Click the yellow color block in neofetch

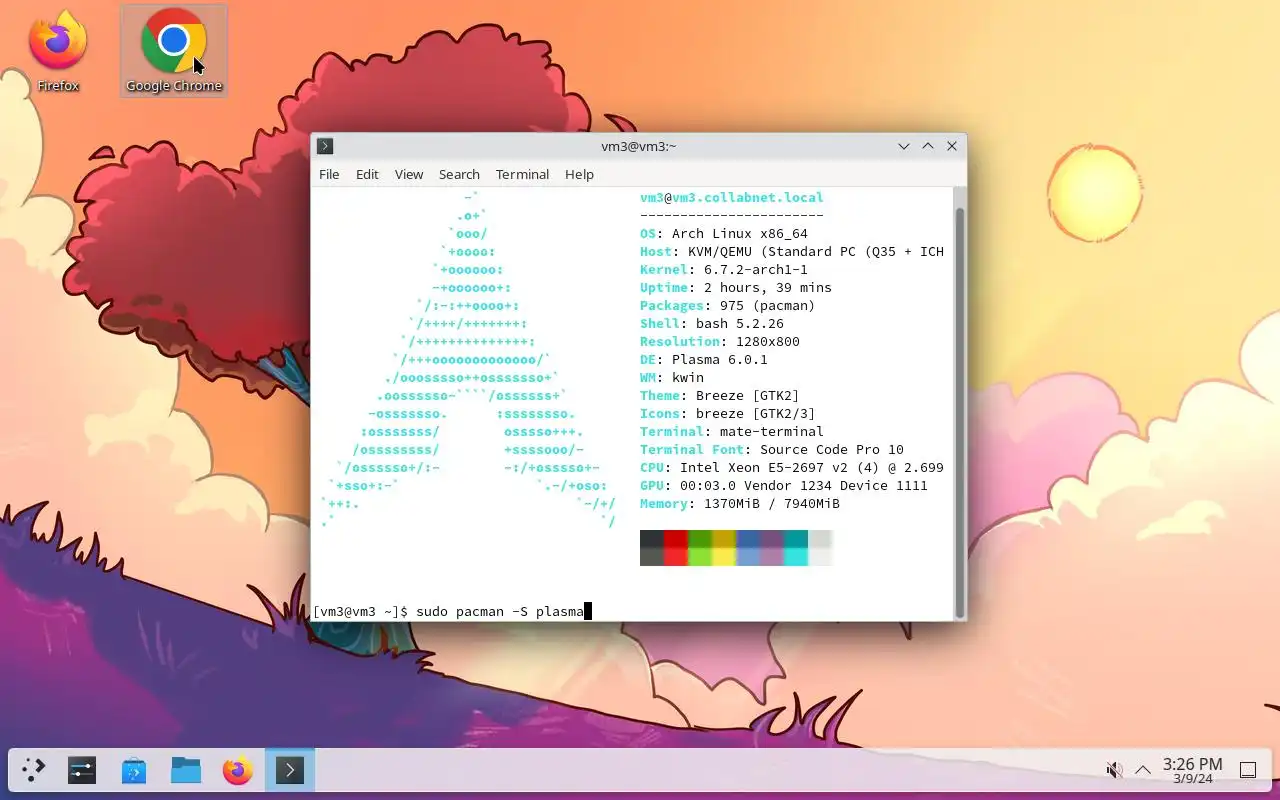[x=724, y=548]
